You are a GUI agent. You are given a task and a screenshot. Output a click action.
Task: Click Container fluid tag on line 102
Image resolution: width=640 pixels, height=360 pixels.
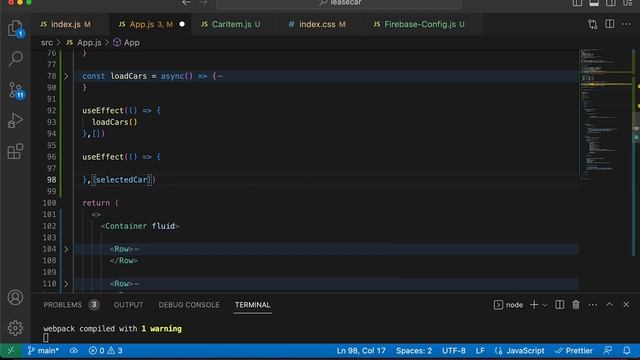coord(140,226)
